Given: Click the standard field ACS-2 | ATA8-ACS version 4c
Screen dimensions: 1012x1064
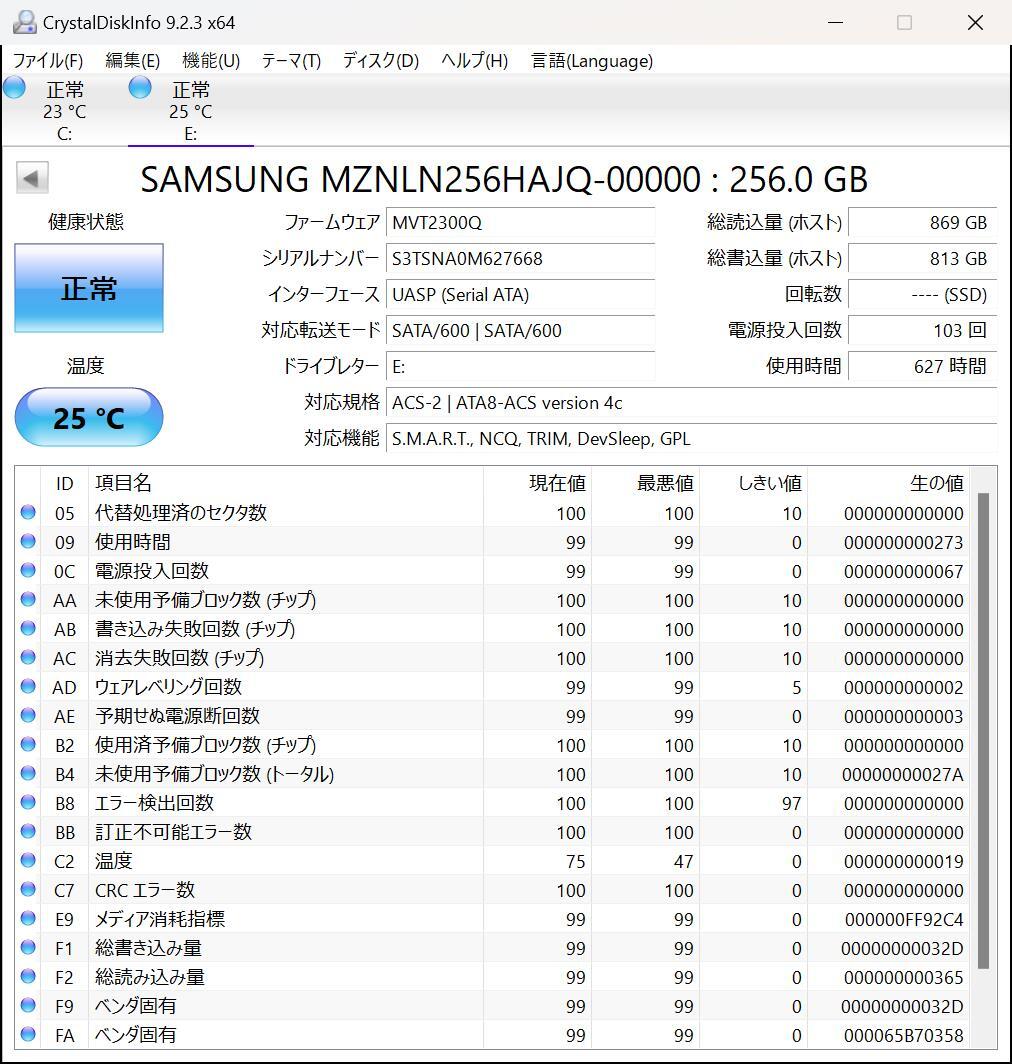Looking at the screenshot, I should (691, 403).
